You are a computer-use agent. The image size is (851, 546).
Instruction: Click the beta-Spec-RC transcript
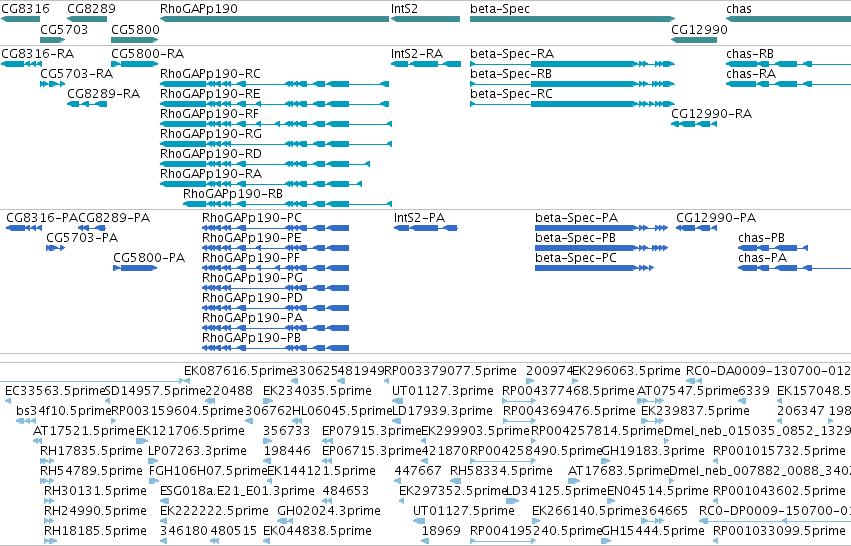(x=573, y=104)
